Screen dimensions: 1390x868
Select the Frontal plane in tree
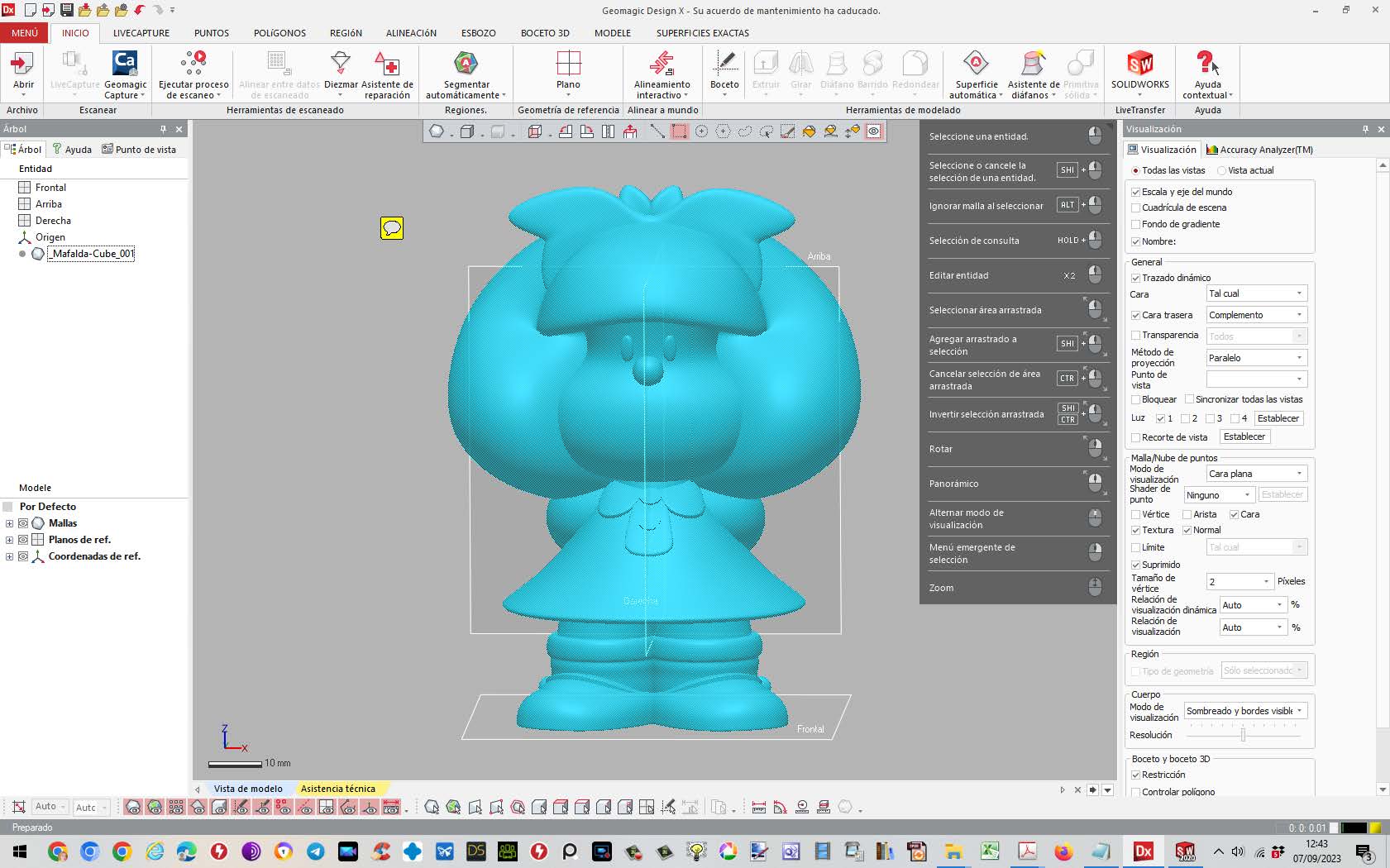point(50,188)
